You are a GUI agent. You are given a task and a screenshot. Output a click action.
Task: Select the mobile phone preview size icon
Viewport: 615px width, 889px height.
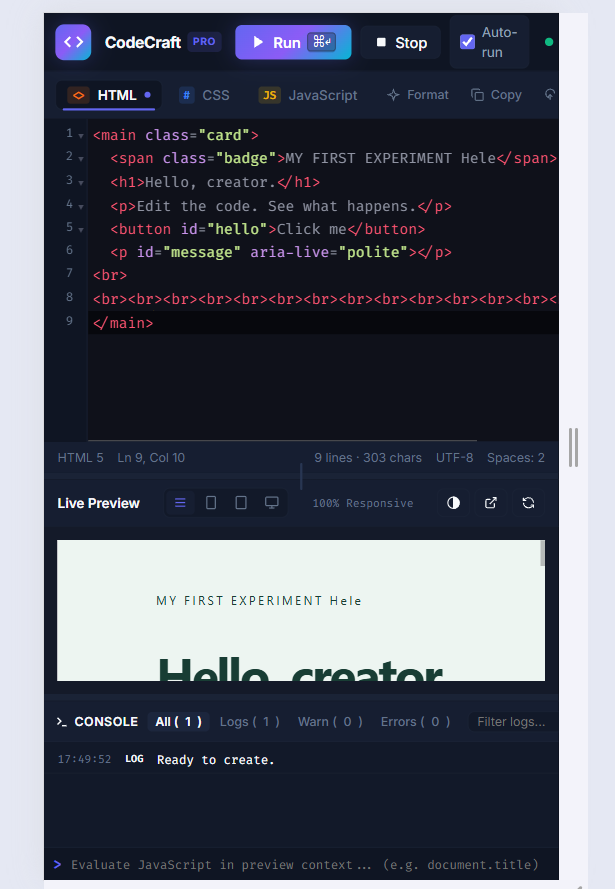click(x=211, y=503)
